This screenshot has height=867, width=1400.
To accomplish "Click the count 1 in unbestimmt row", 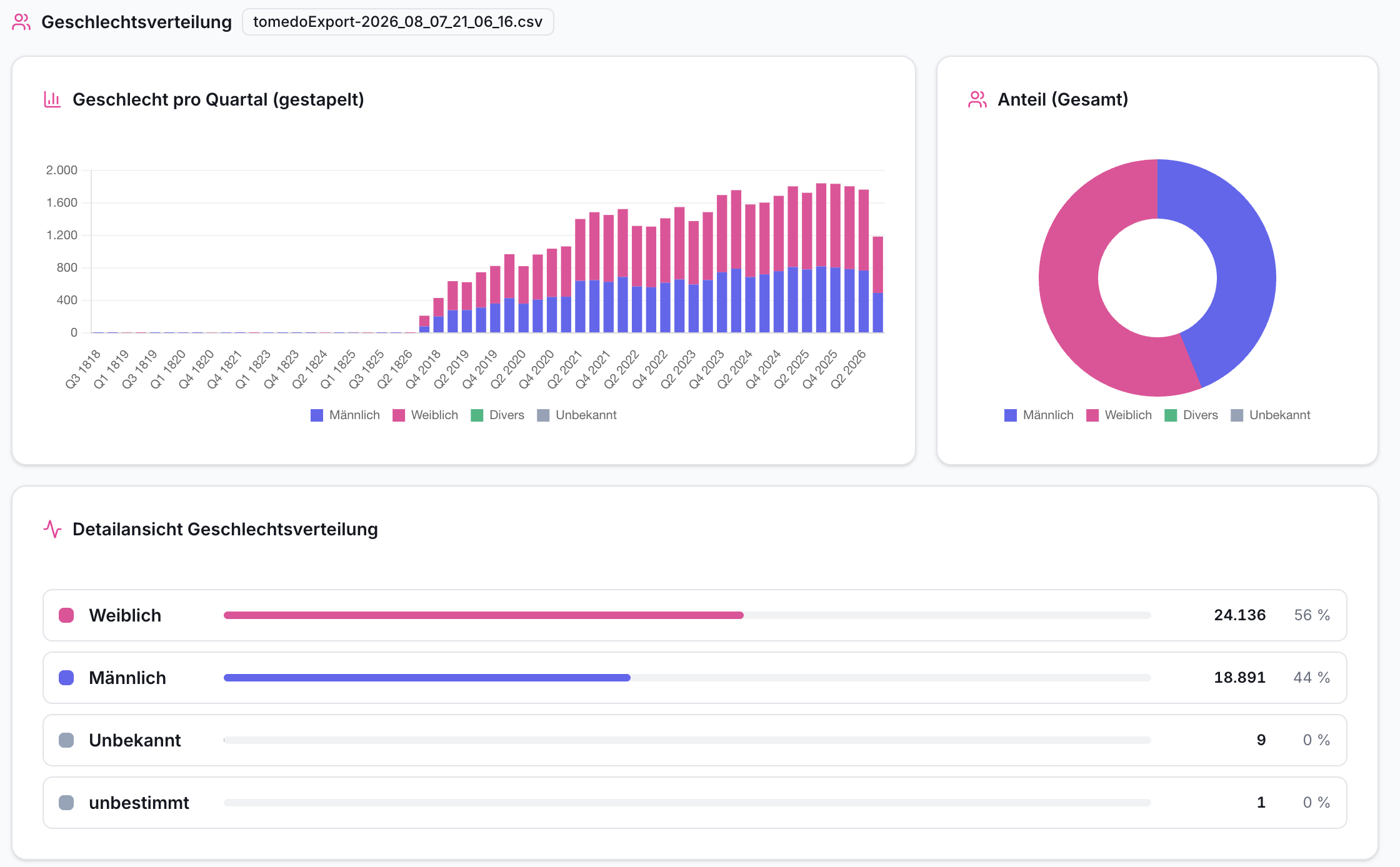I will click(1261, 803).
